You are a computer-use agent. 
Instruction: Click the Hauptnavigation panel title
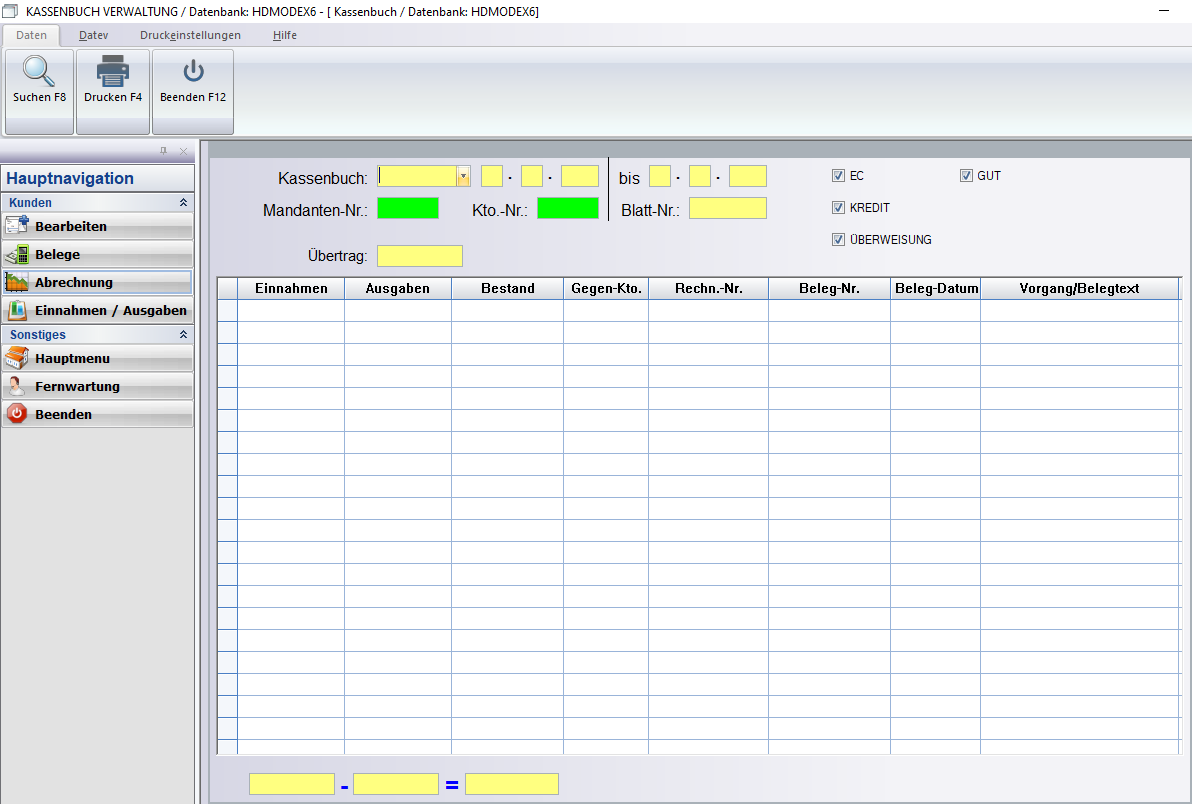(70, 179)
